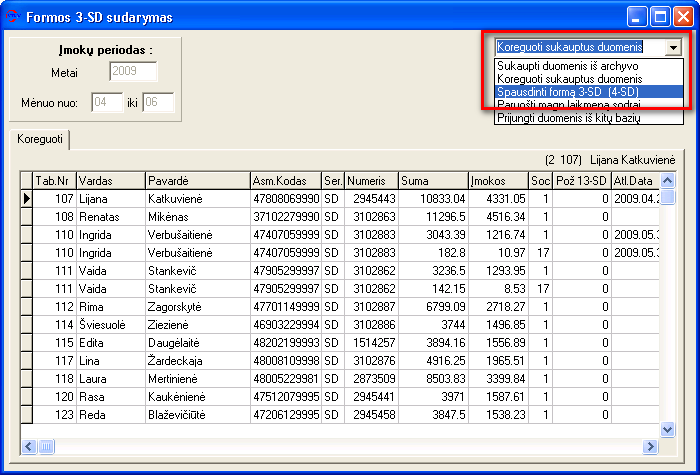The width and height of the screenshot is (700, 475).
Task: Click the surname cell 'Daugėlaitė'
Action: (x=198, y=343)
